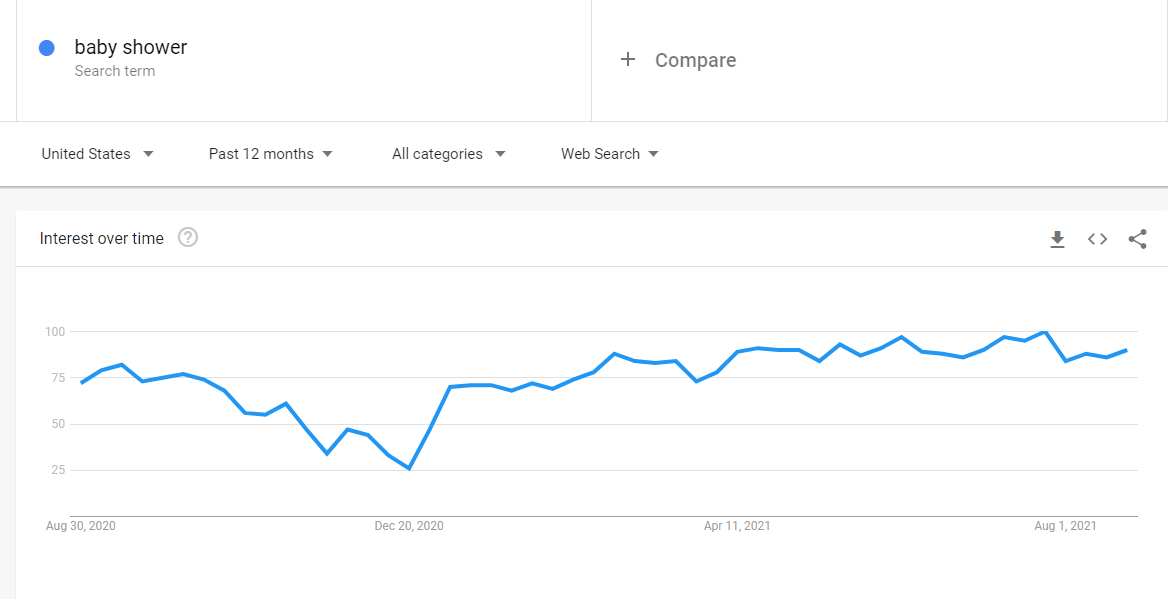Open the United States region dropdown
Screen dimensions: 1168x599
(x=97, y=154)
